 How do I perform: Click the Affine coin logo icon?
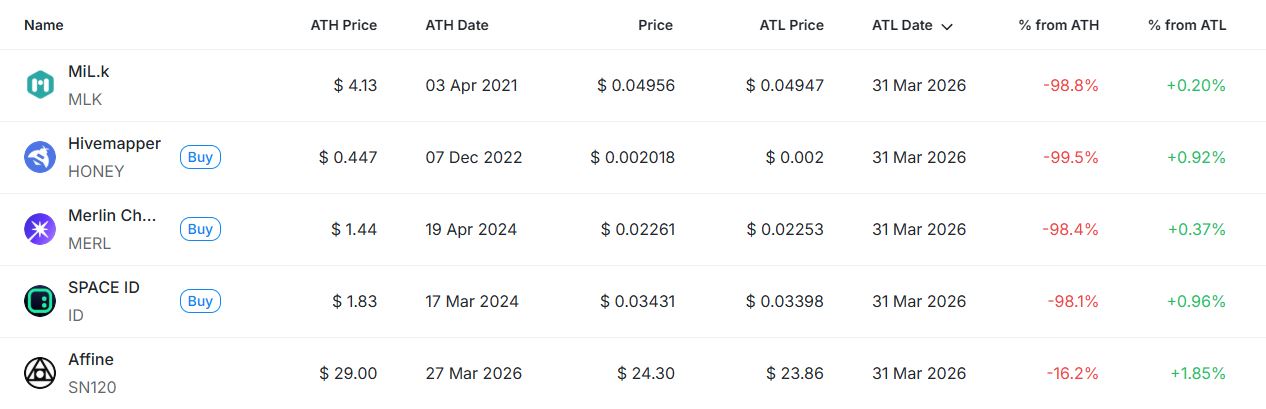[x=40, y=374]
